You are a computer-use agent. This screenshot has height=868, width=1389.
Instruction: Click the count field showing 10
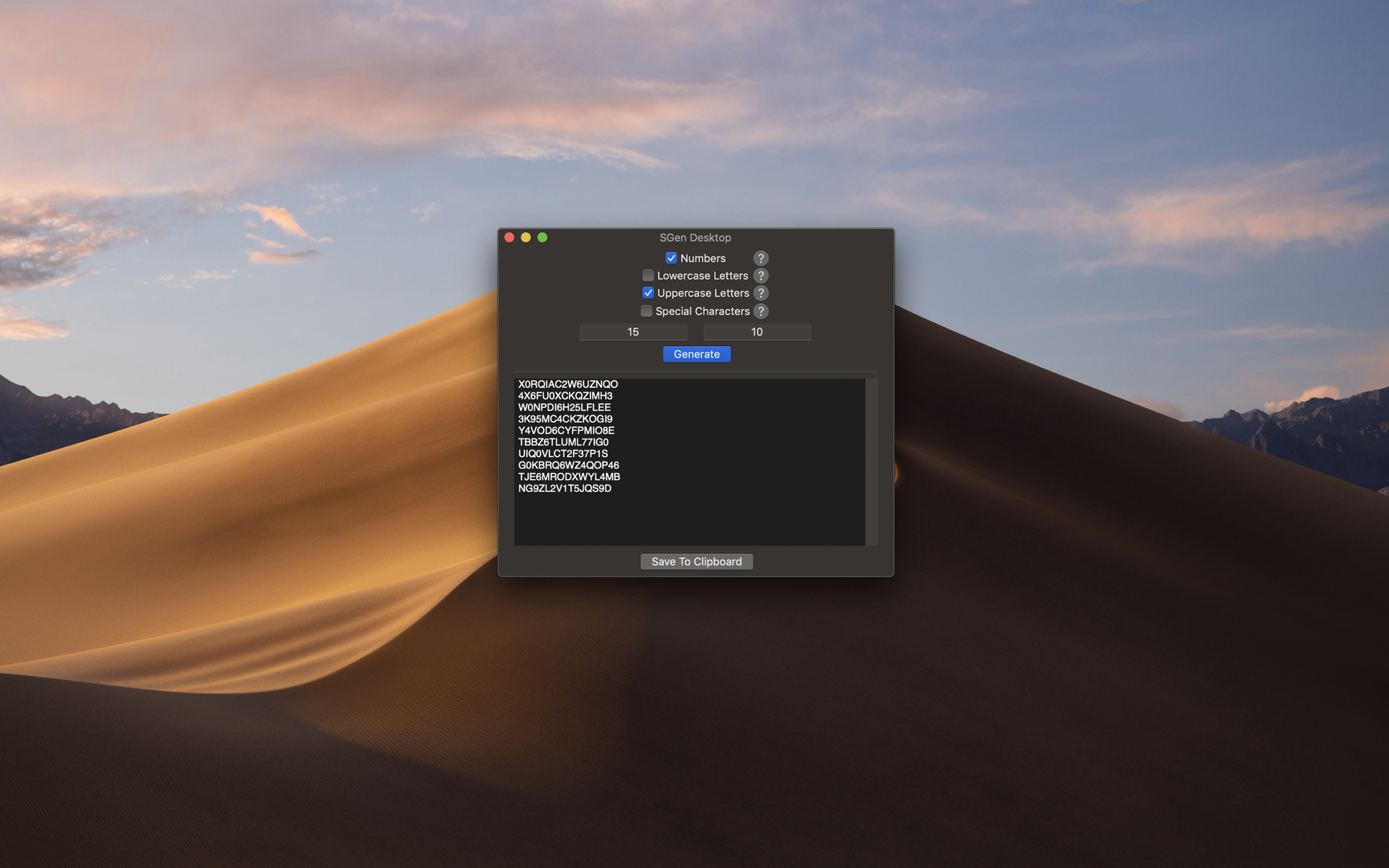(x=757, y=332)
